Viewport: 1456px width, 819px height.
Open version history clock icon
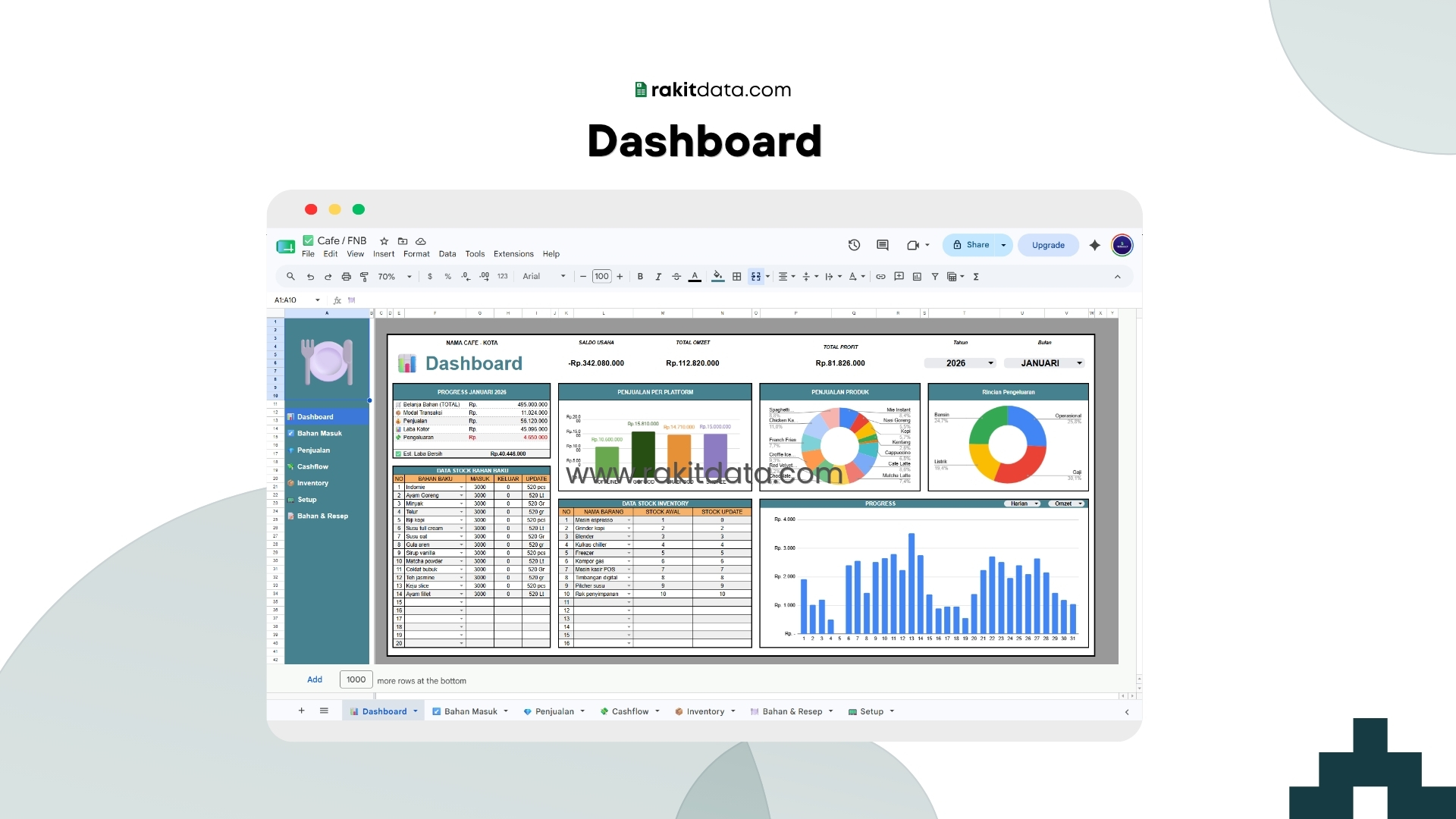854,245
